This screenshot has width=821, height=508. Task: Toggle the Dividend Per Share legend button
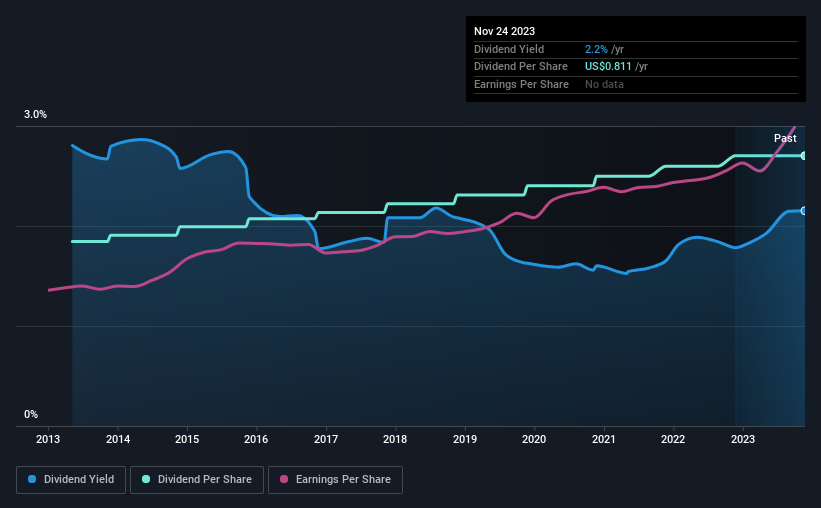pyautogui.click(x=197, y=480)
